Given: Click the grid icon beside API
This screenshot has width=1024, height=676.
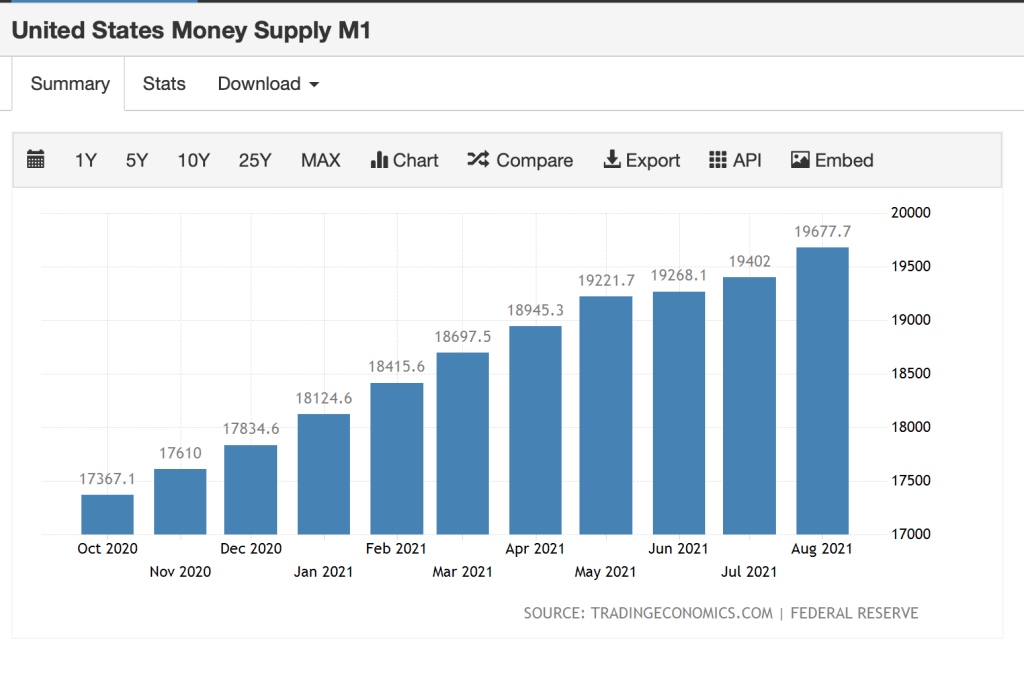Looking at the screenshot, I should click(717, 160).
